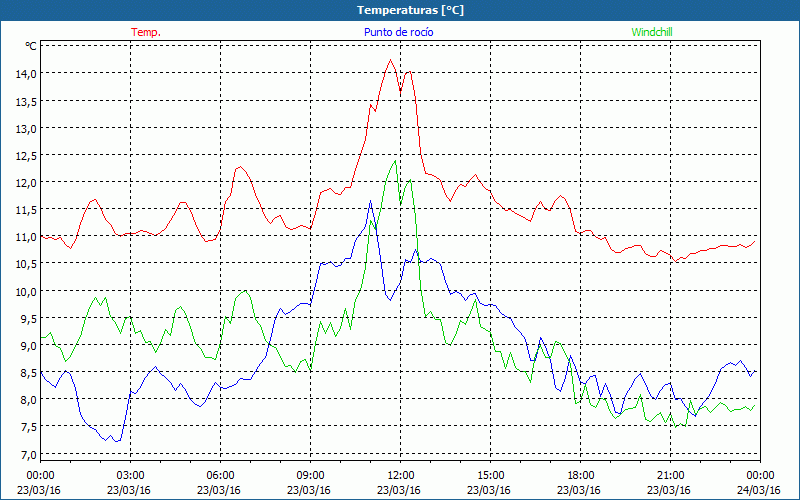Click the 13,5 y-axis value
The width and height of the screenshot is (800, 500).
click(x=26, y=101)
